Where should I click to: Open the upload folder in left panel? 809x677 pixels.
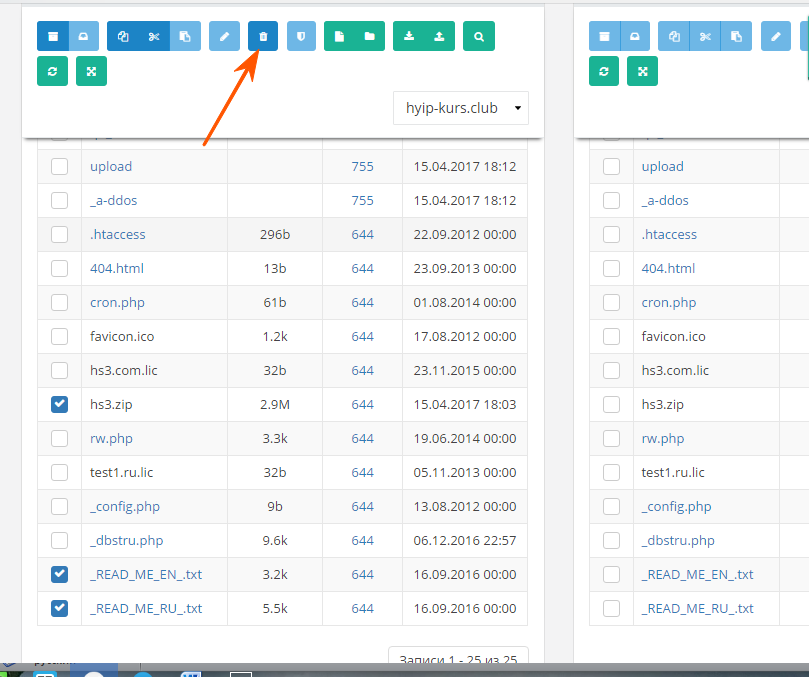click(111, 167)
